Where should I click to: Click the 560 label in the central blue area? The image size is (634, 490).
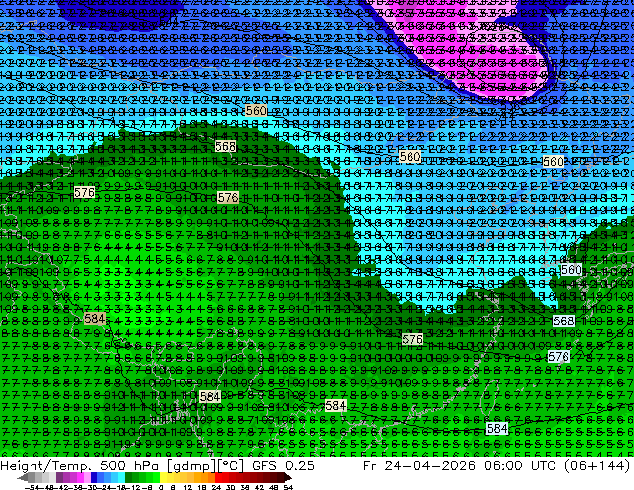pos(410,157)
